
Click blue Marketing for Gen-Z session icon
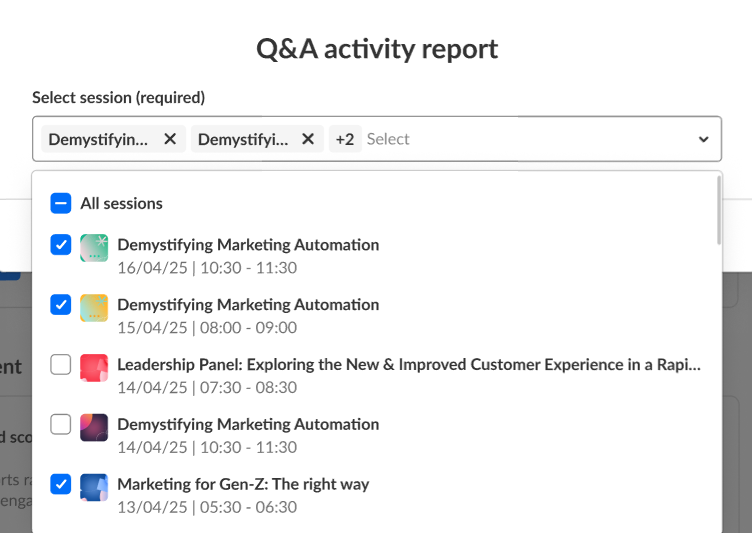coord(94,488)
